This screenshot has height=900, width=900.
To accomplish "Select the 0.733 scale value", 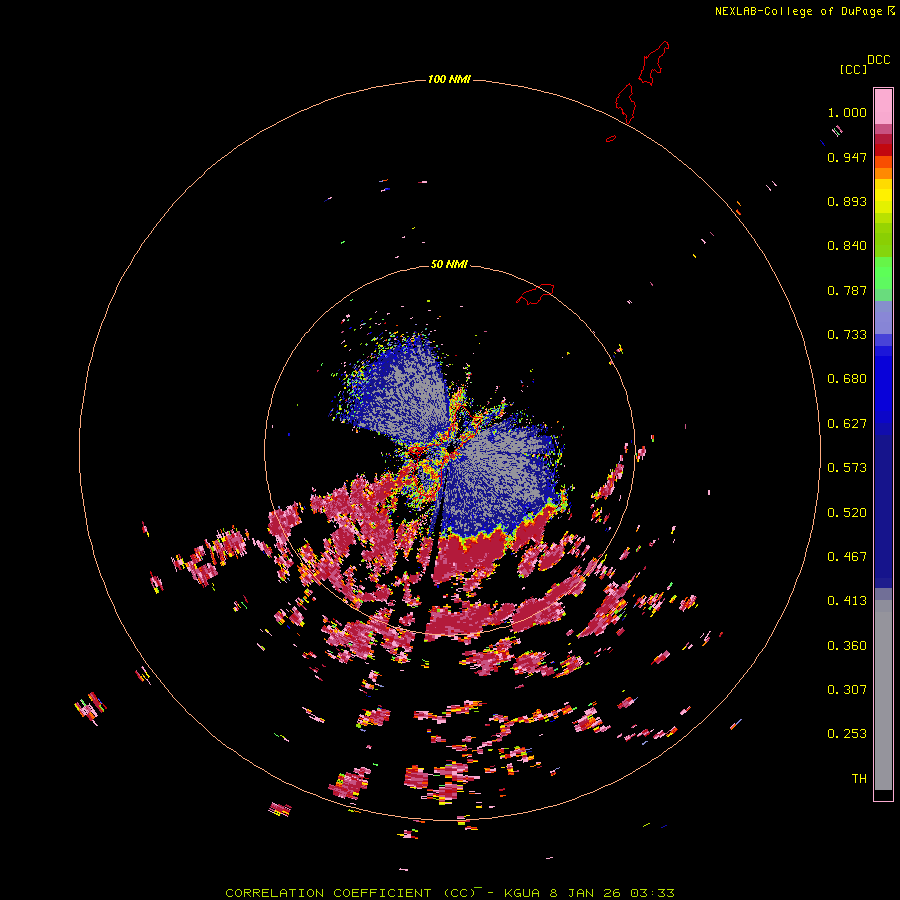I will pyautogui.click(x=847, y=335).
